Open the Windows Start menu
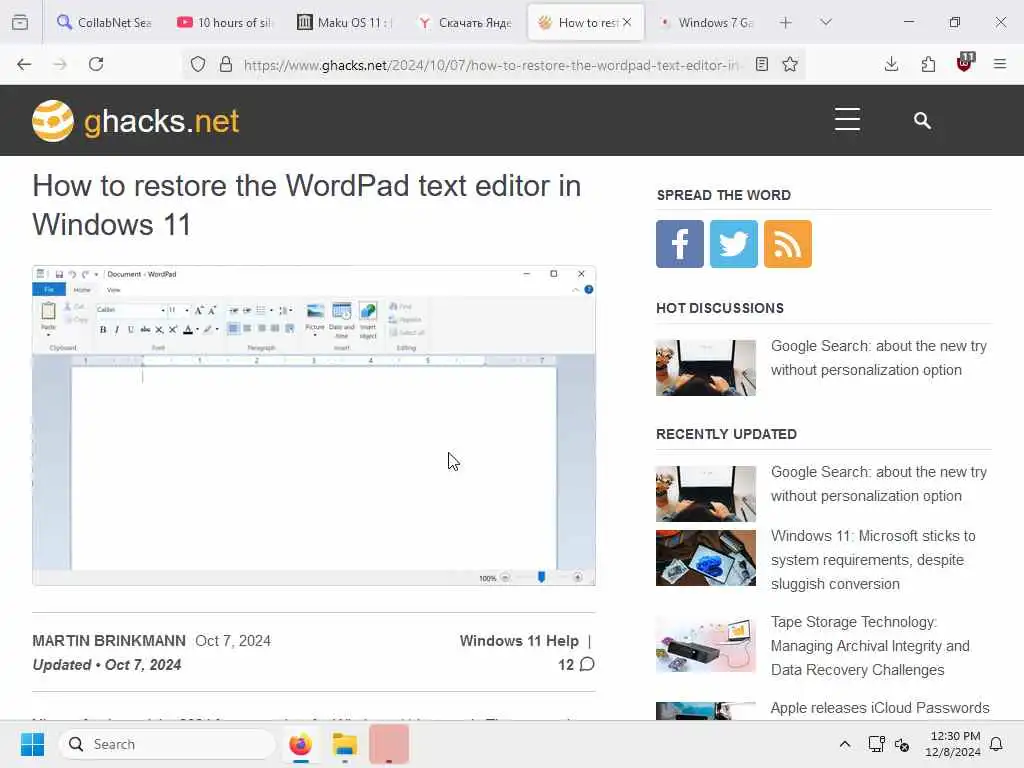The width and height of the screenshot is (1024, 768). (32, 744)
